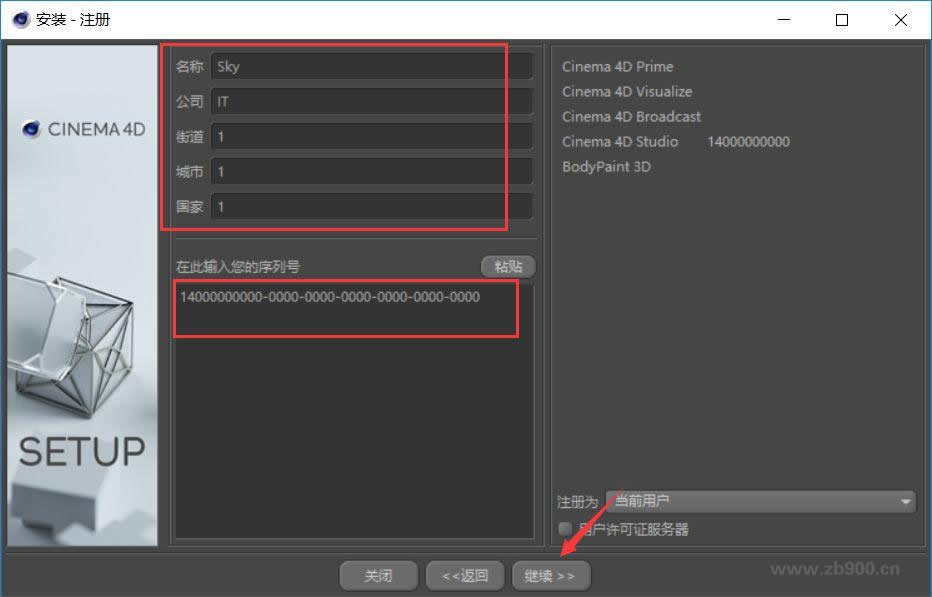The width and height of the screenshot is (932, 597).
Task: Select Cinema 4D Studio with its serial shown
Action: click(x=620, y=141)
